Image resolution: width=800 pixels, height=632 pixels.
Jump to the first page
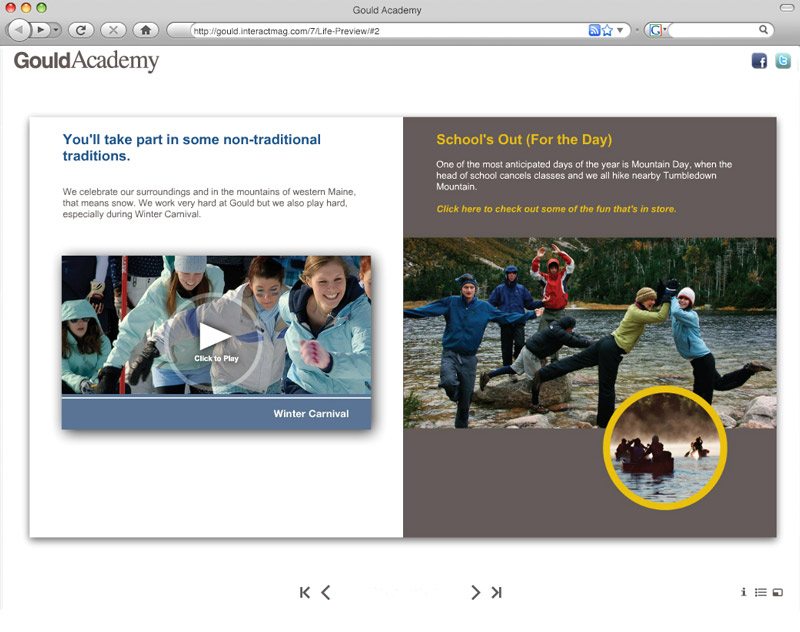click(x=305, y=592)
